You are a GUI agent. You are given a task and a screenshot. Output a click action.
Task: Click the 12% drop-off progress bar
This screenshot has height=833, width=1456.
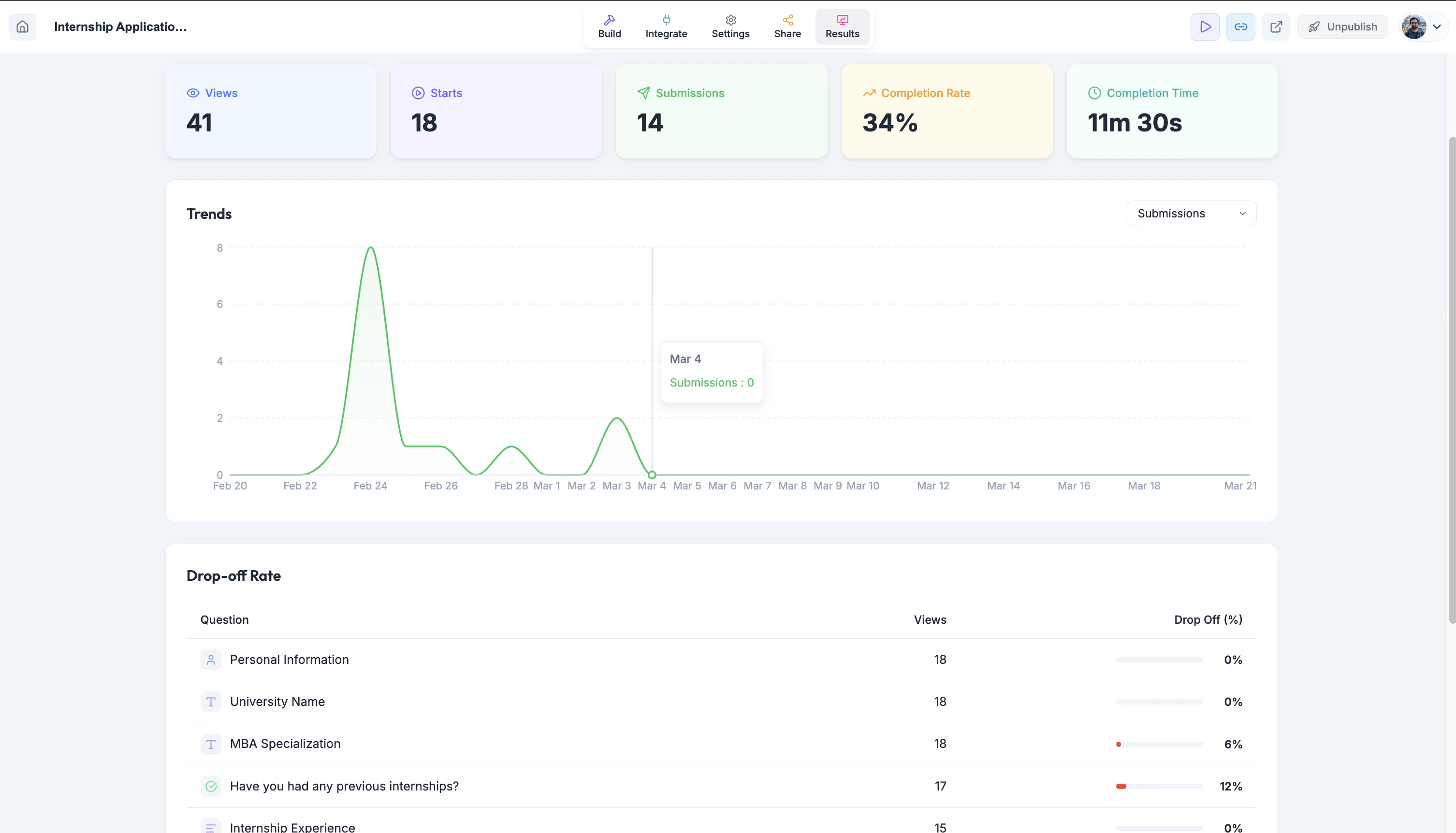(1159, 787)
